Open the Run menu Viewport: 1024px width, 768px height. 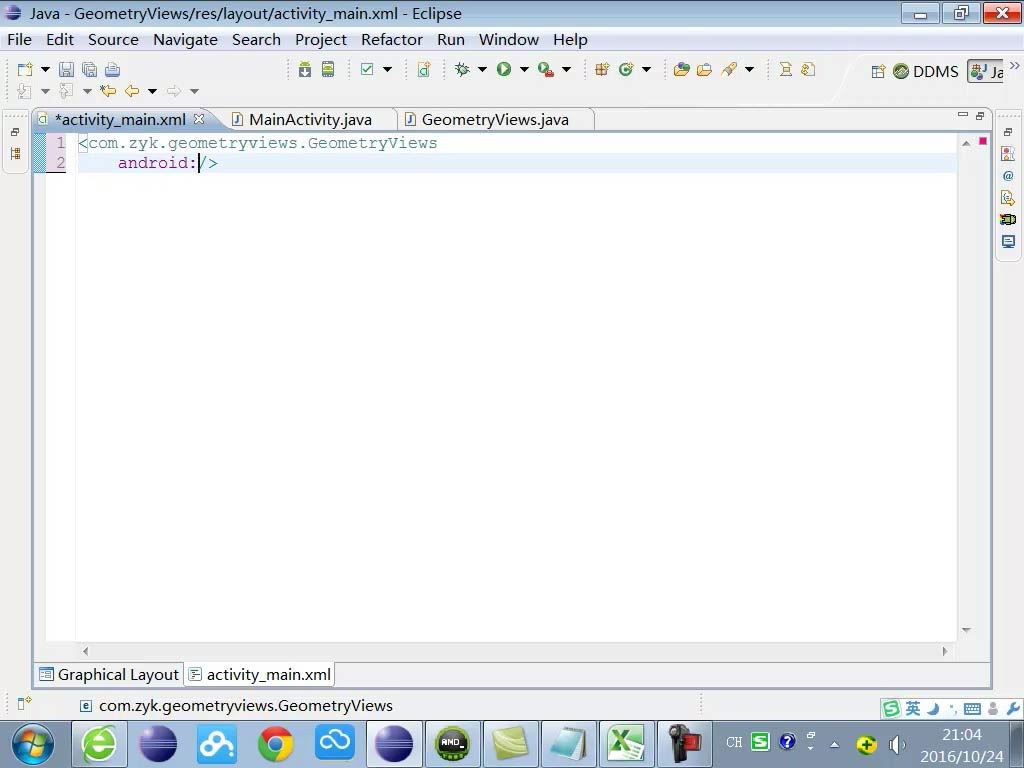click(x=451, y=40)
